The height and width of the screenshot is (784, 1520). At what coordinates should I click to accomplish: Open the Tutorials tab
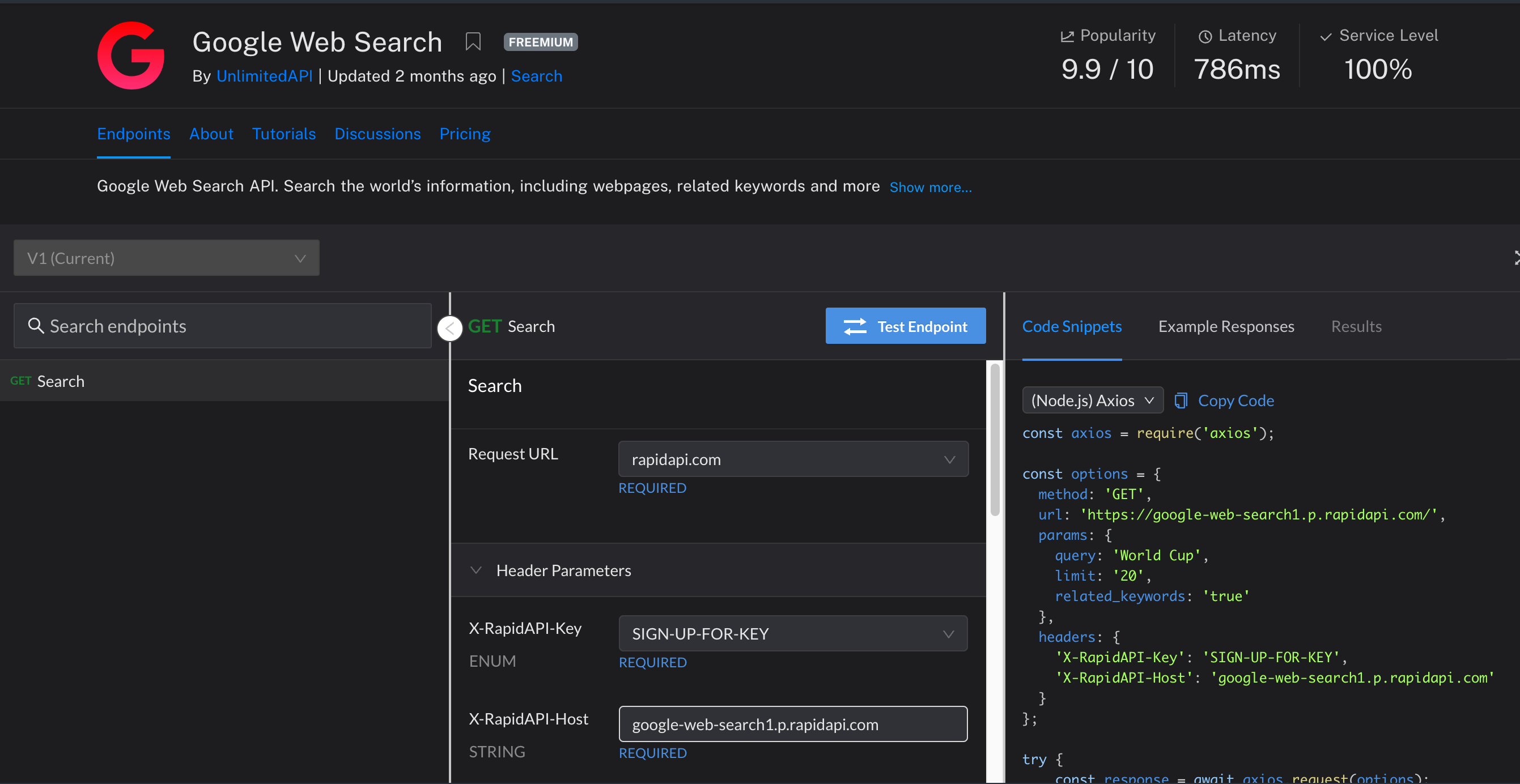point(284,134)
